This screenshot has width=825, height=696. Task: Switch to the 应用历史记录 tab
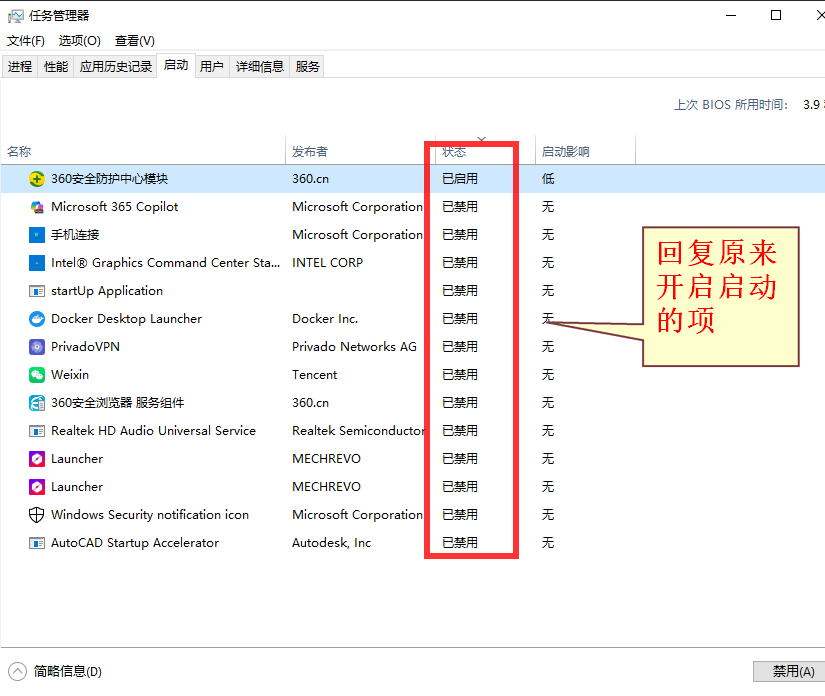pyautogui.click(x=116, y=66)
